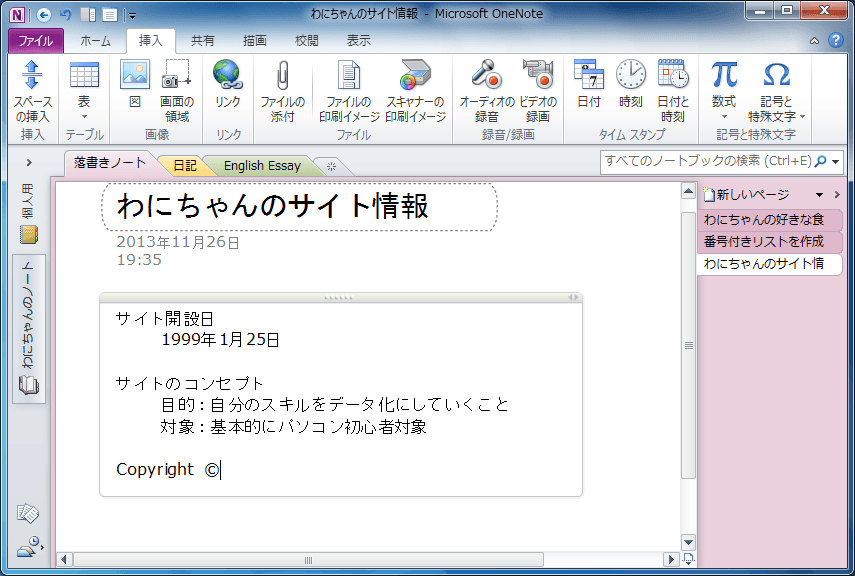Select the わにちゃんのサイト情 page tab
The image size is (855, 576).
tap(770, 264)
